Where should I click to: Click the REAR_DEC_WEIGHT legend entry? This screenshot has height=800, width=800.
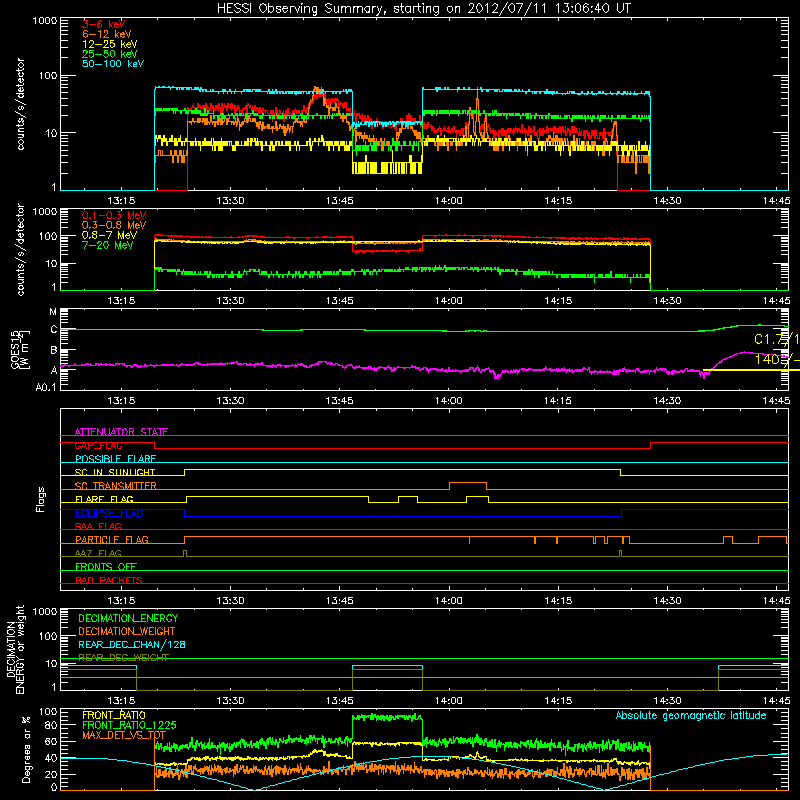coord(123,658)
